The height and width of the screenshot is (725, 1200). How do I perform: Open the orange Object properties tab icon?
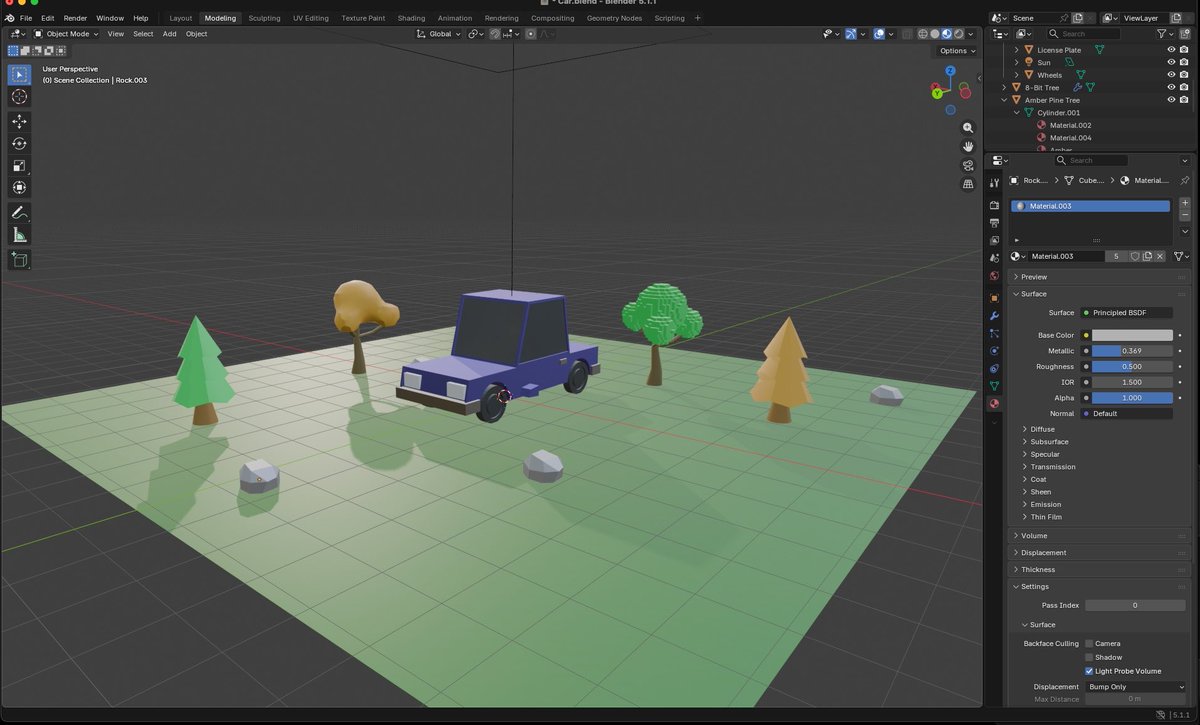[994, 298]
